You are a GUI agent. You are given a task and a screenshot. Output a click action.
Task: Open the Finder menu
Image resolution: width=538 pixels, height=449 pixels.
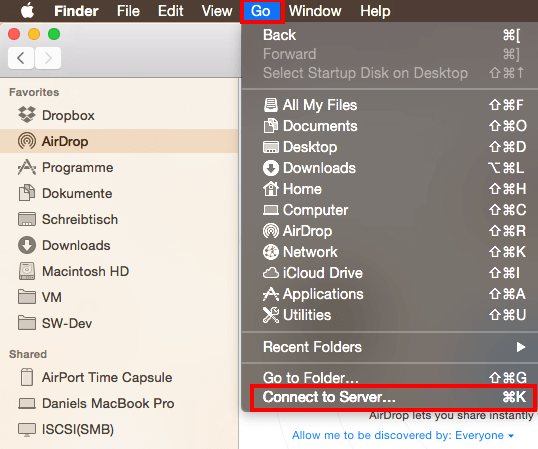[x=76, y=11]
